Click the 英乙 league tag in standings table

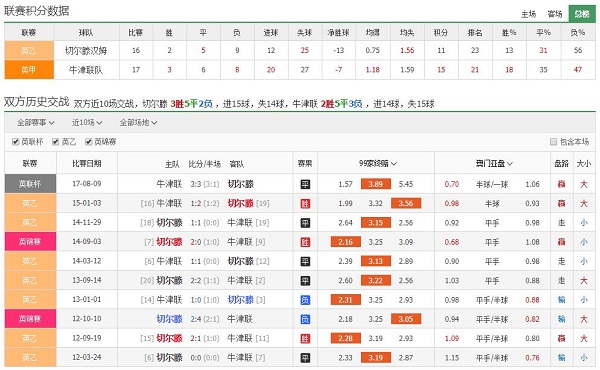click(29, 51)
